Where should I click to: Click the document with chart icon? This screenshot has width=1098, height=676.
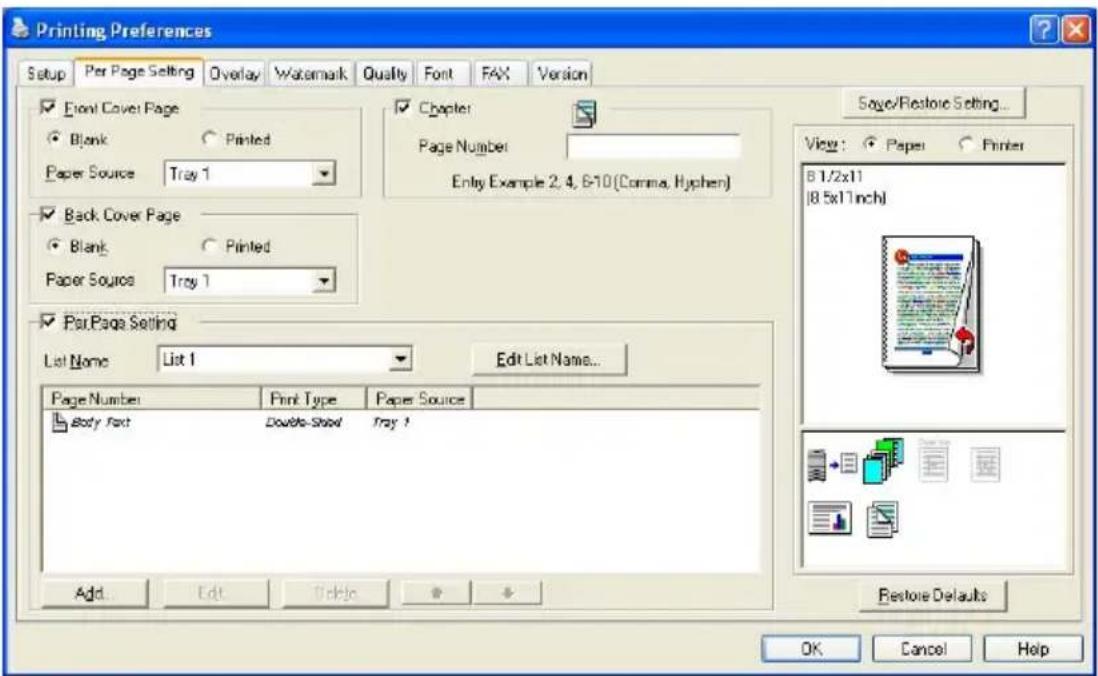pyautogui.click(x=830, y=518)
